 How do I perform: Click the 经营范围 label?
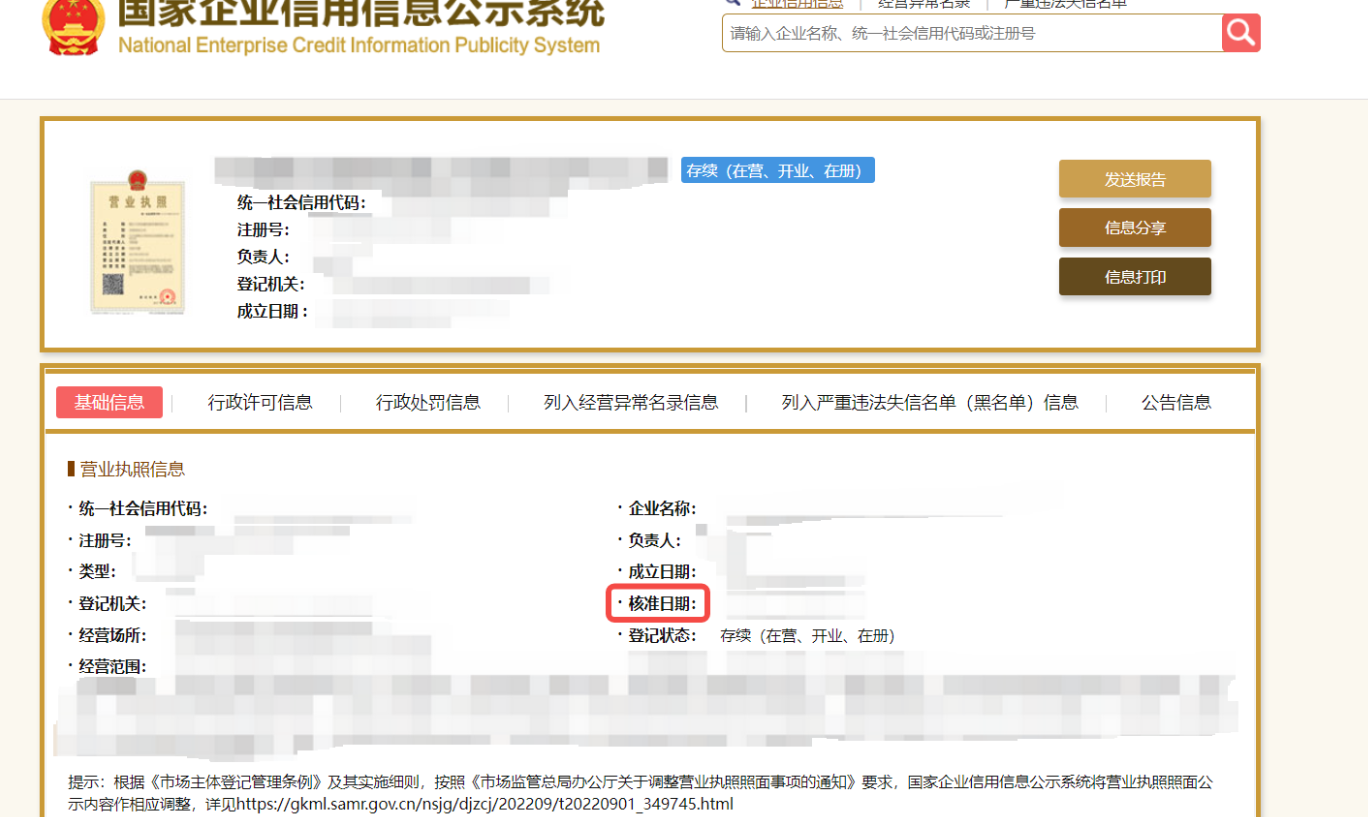[x=113, y=667]
